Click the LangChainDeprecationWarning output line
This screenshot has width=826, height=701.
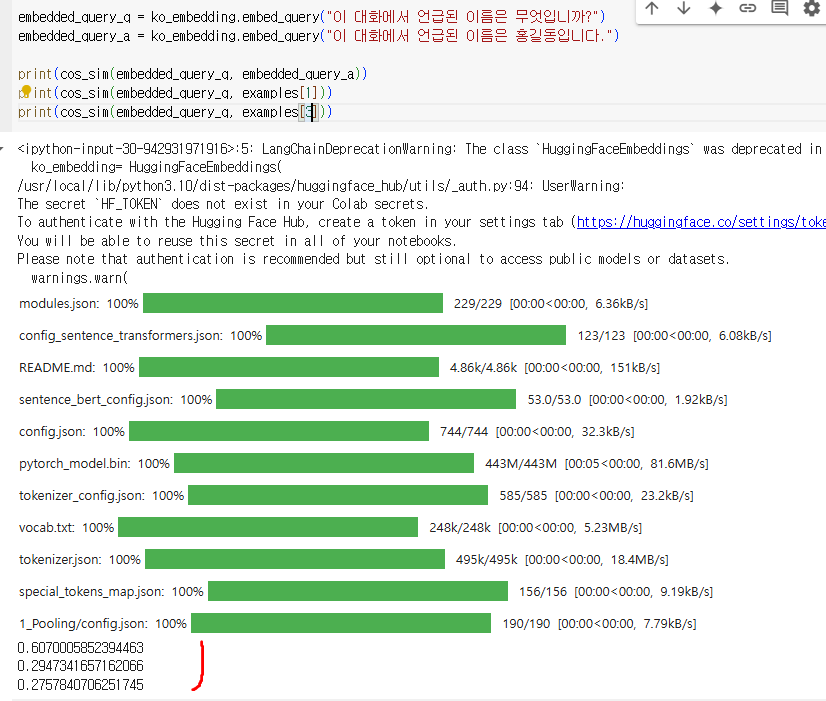[420, 149]
